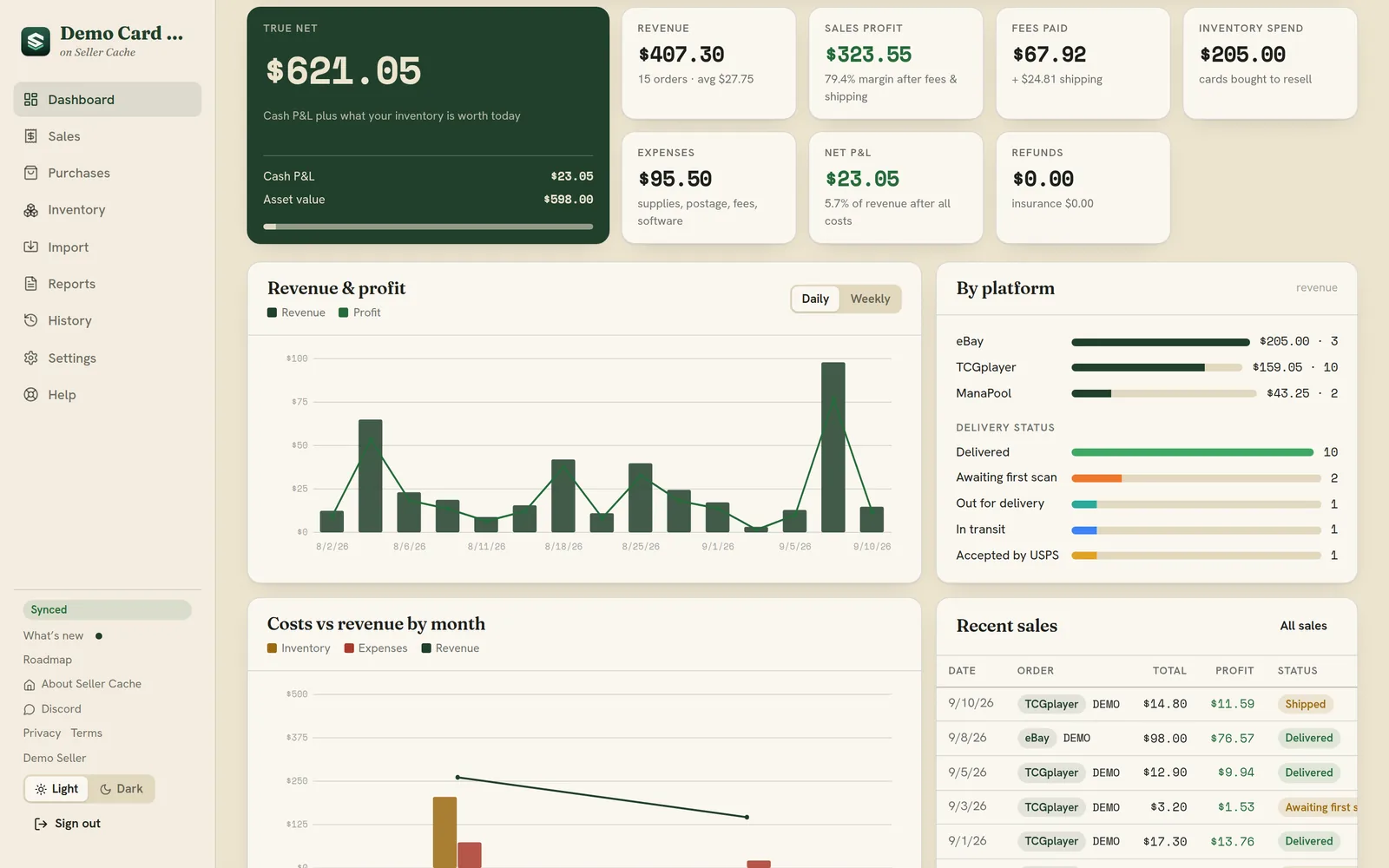
Task: Click the $12.90 total in recent sales
Action: tap(1165, 773)
